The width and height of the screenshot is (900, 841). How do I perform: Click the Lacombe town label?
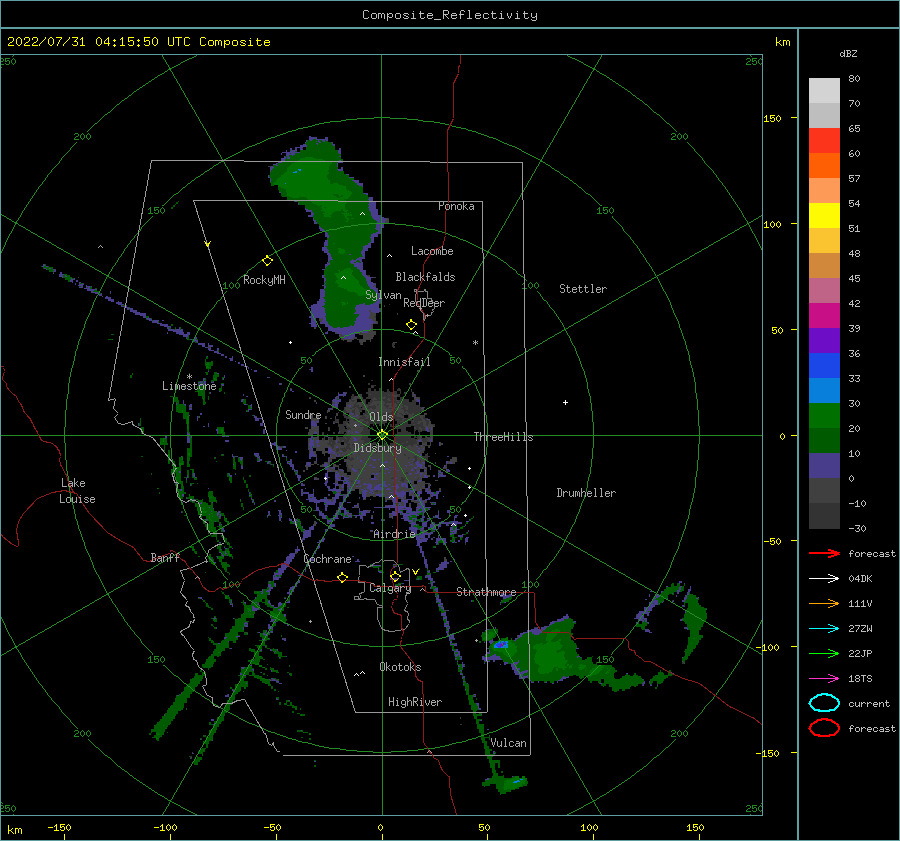click(x=432, y=251)
